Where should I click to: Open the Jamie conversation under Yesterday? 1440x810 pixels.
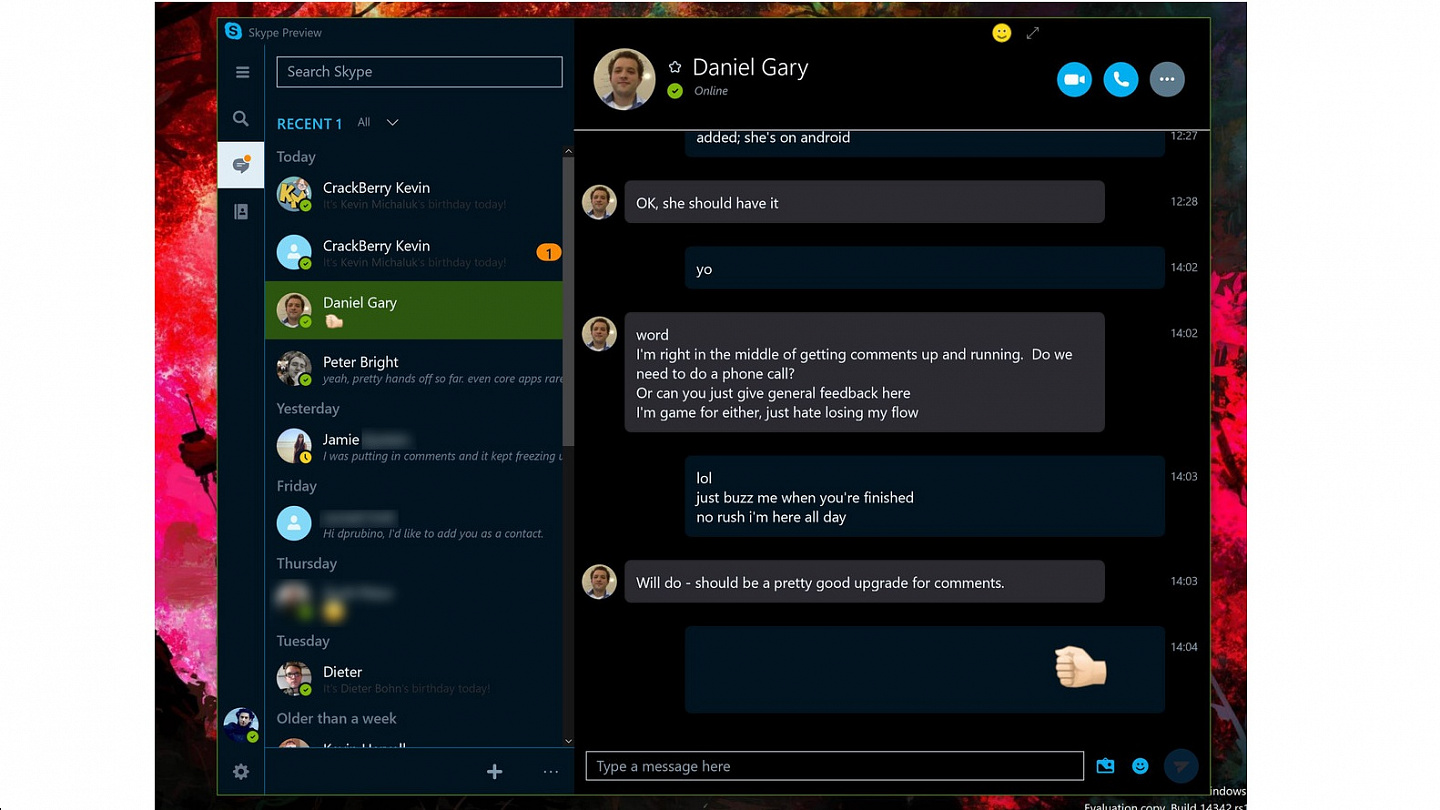414,447
